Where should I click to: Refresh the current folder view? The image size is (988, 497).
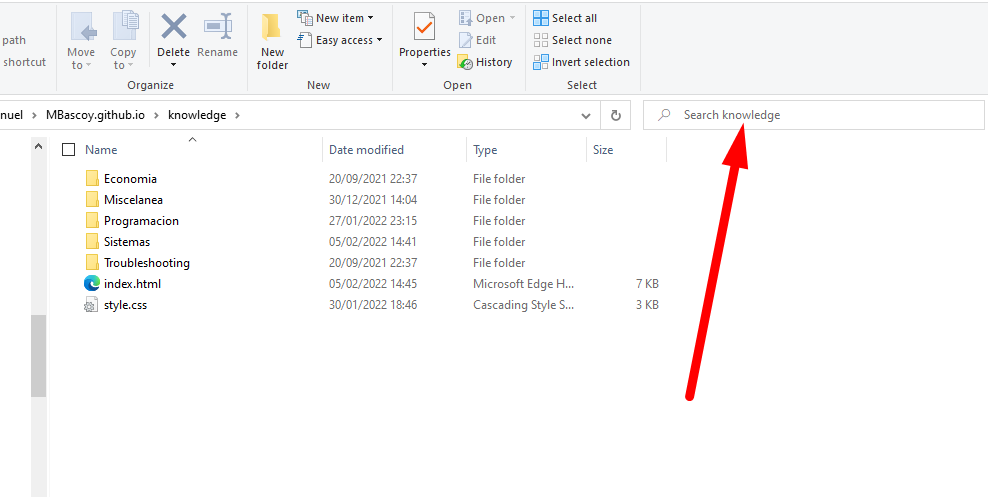(616, 115)
